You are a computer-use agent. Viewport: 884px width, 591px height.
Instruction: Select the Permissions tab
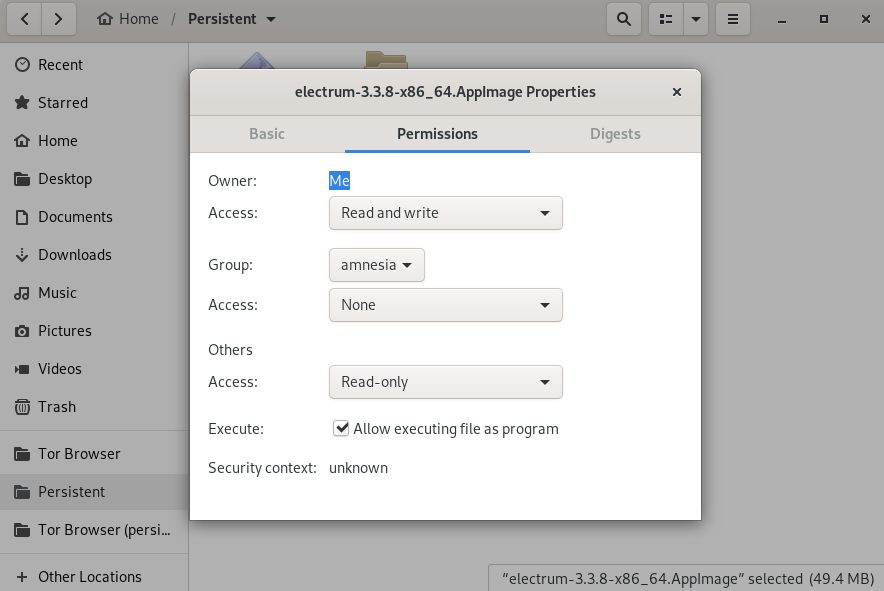(437, 134)
